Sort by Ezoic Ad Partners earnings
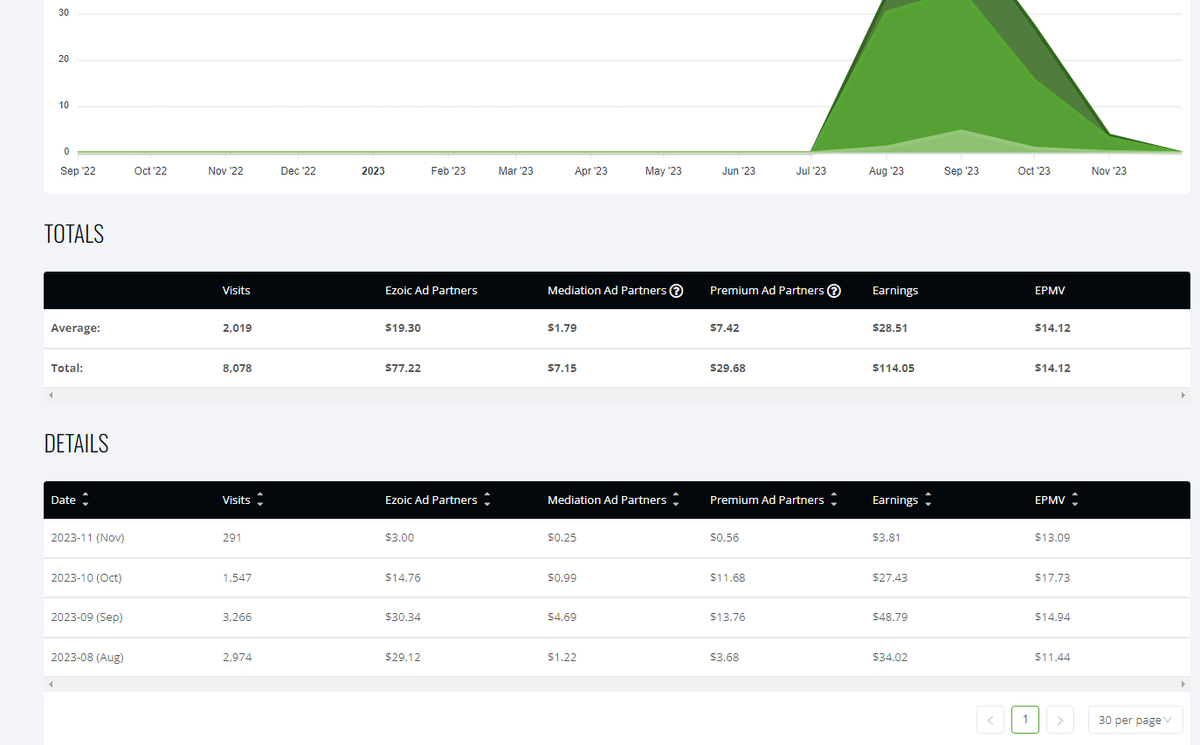The image size is (1200, 745). point(486,499)
